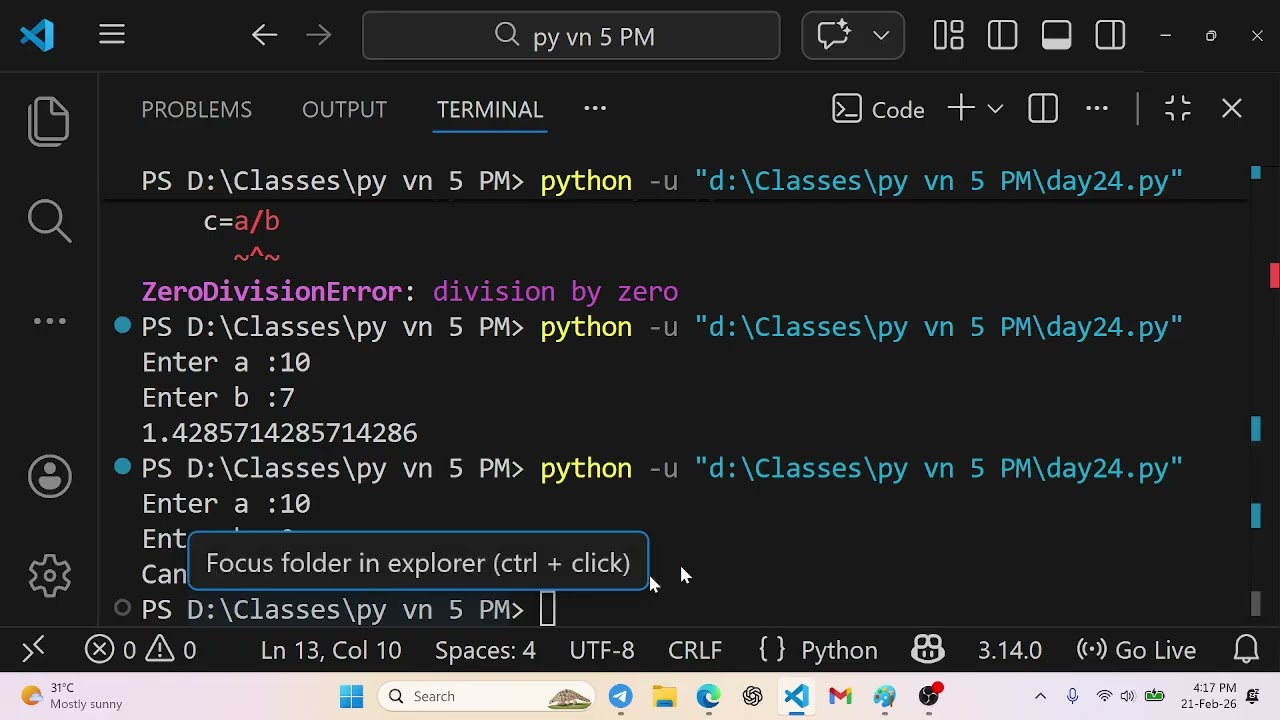Open File Explorer from the taskbar
Screen dimensions: 1280x720
point(664,696)
